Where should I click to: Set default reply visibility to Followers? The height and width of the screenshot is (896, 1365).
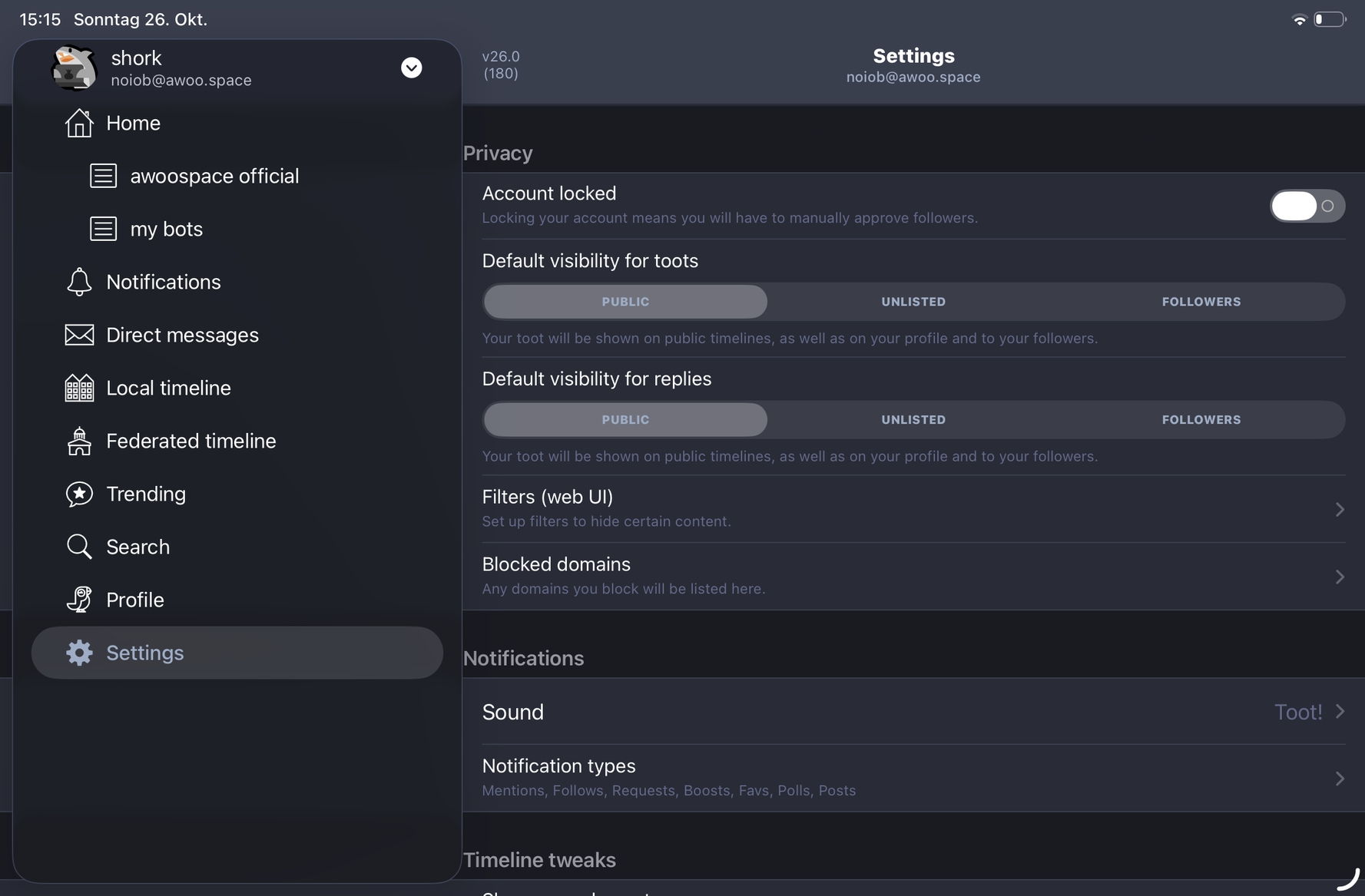1201,420
